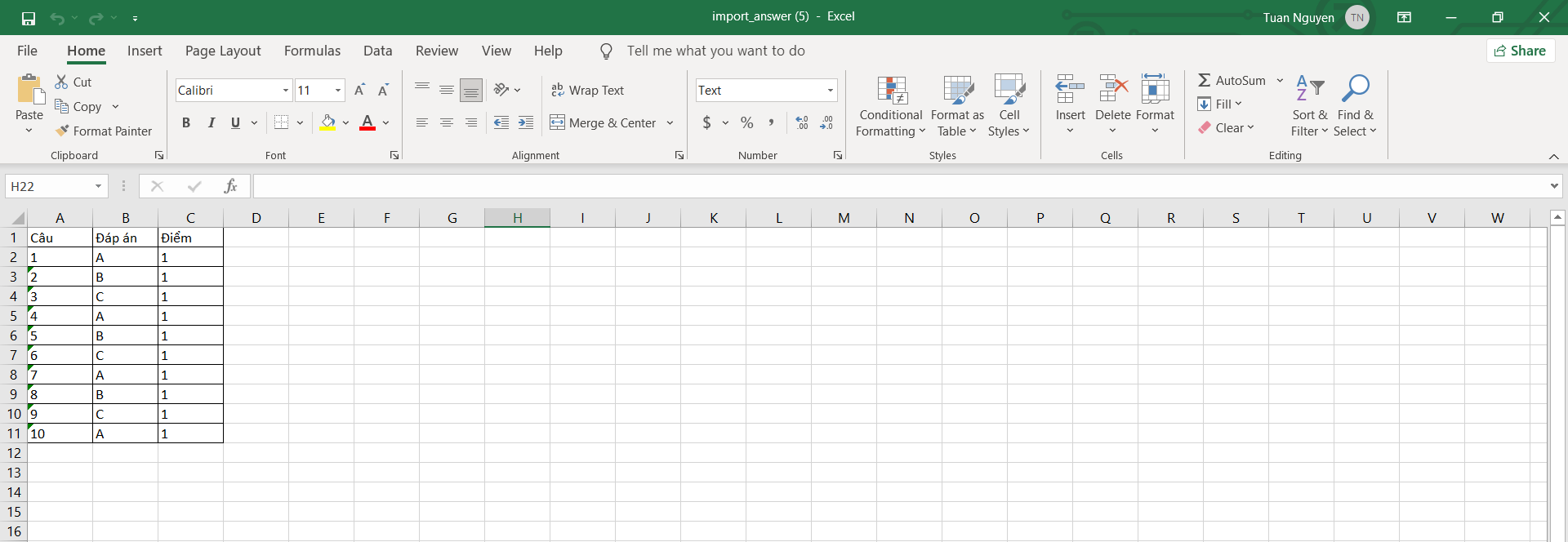Screen dimensions: 1568x542
Task: Toggle Merge & Center on cells
Action: pyautogui.click(x=603, y=122)
